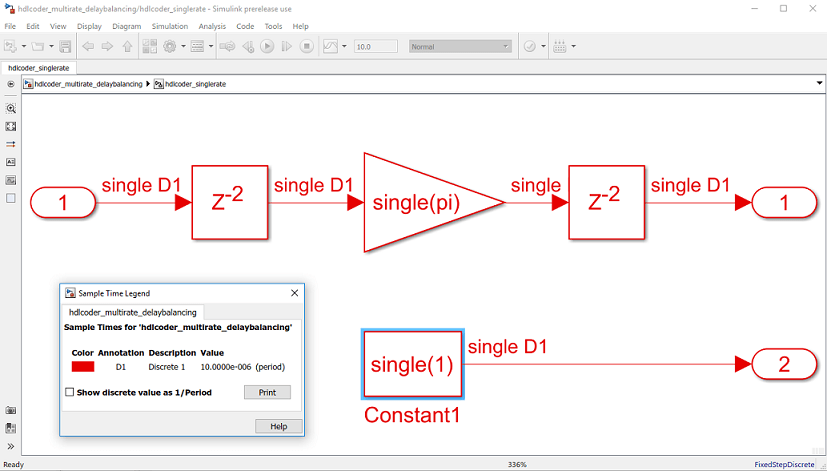This screenshot has height=471, width=827.
Task: Select hdlcoder_multirate_delaybalancing tab in legend
Action: pyautogui.click(x=133, y=312)
